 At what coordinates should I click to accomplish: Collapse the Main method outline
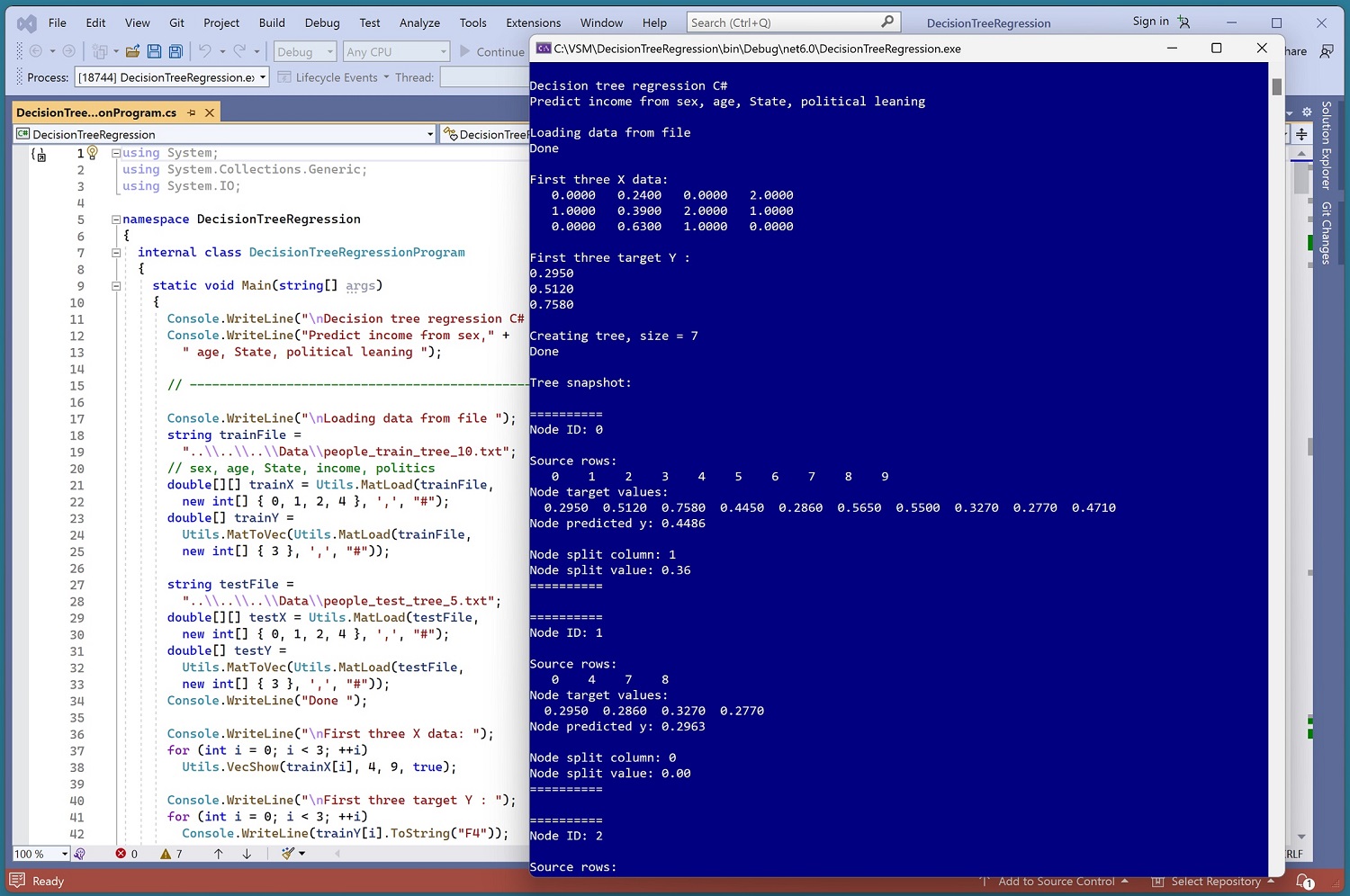pos(116,286)
